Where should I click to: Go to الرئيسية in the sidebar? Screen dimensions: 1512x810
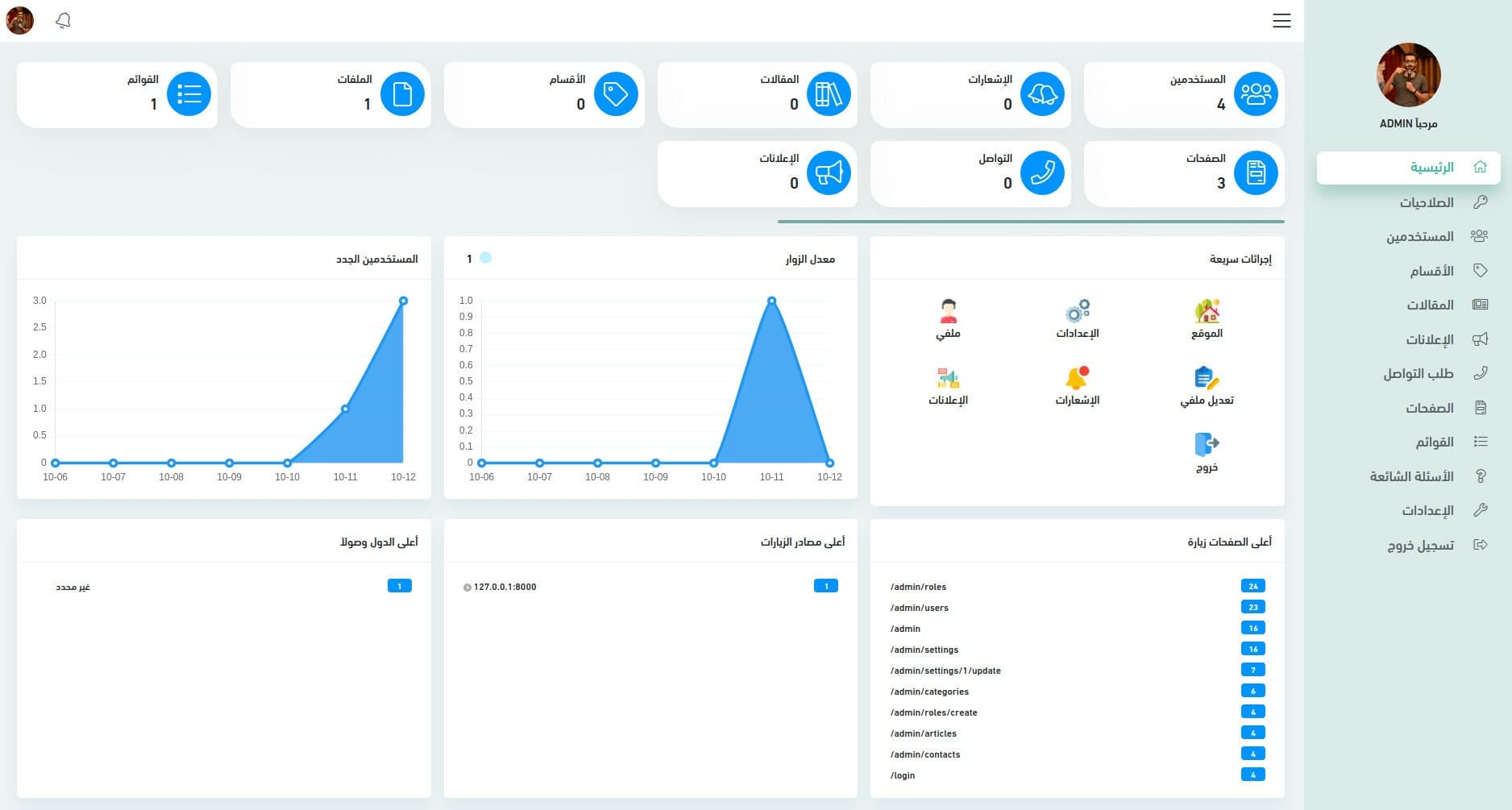coord(1408,168)
